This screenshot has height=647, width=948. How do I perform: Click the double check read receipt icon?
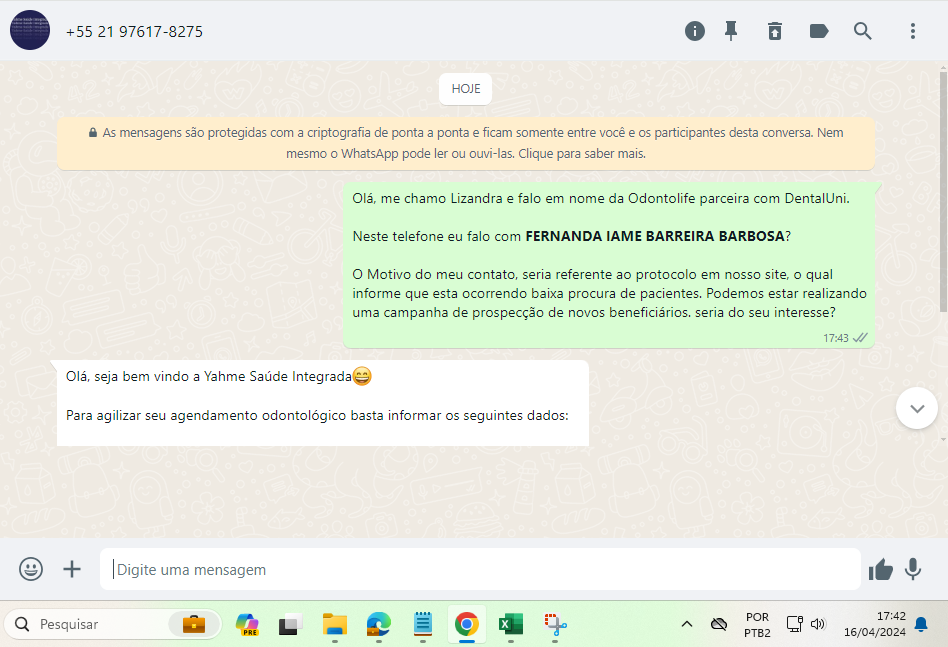[x=860, y=338]
